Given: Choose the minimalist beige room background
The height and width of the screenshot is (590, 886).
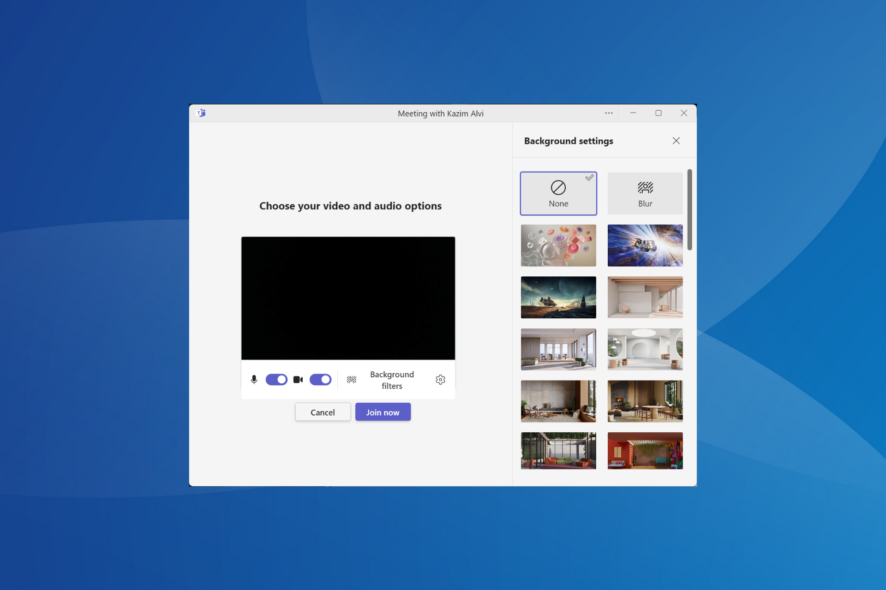Looking at the screenshot, I should click(x=645, y=297).
